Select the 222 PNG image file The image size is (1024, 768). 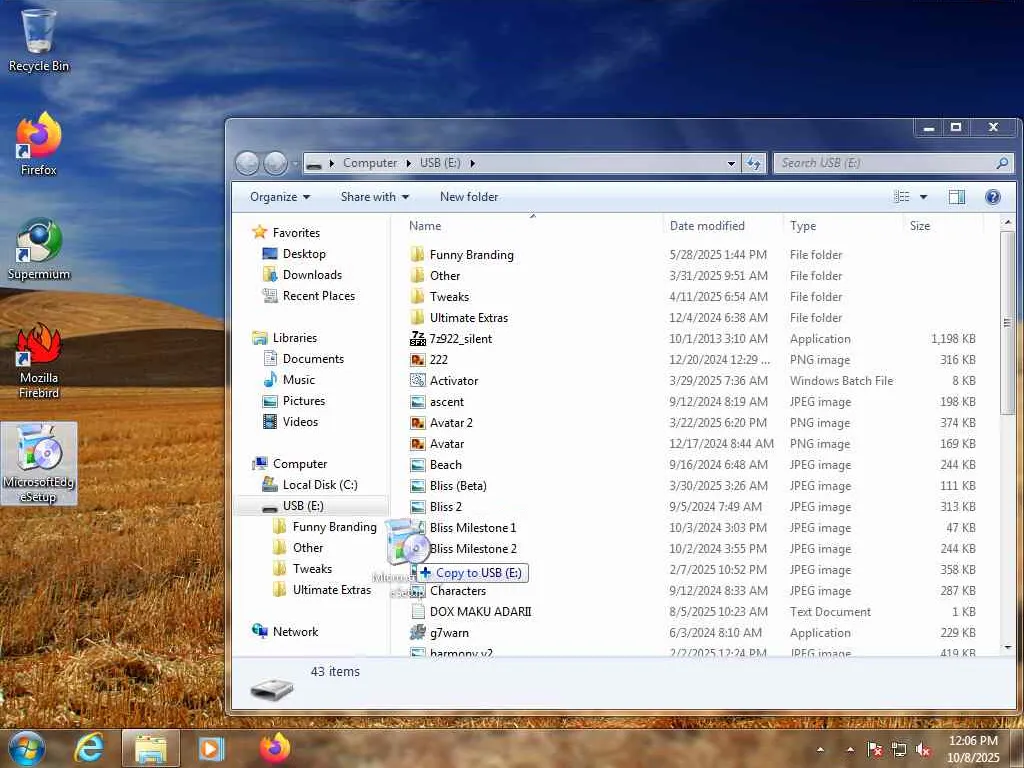pos(438,359)
